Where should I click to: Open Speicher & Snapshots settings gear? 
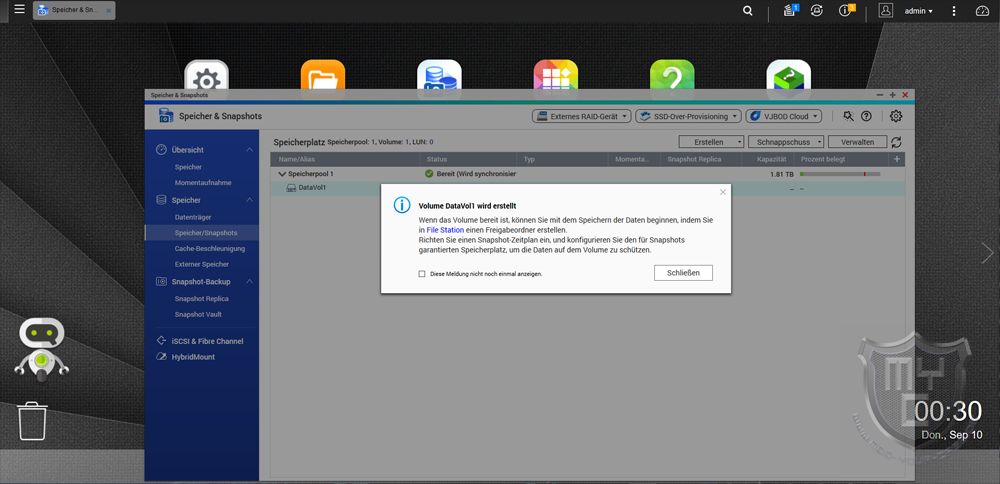pyautogui.click(x=896, y=116)
